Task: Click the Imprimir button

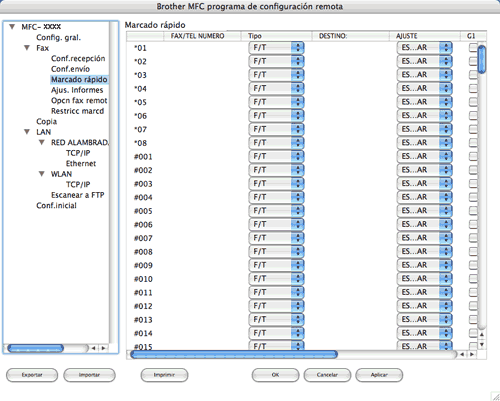Action: (164, 375)
